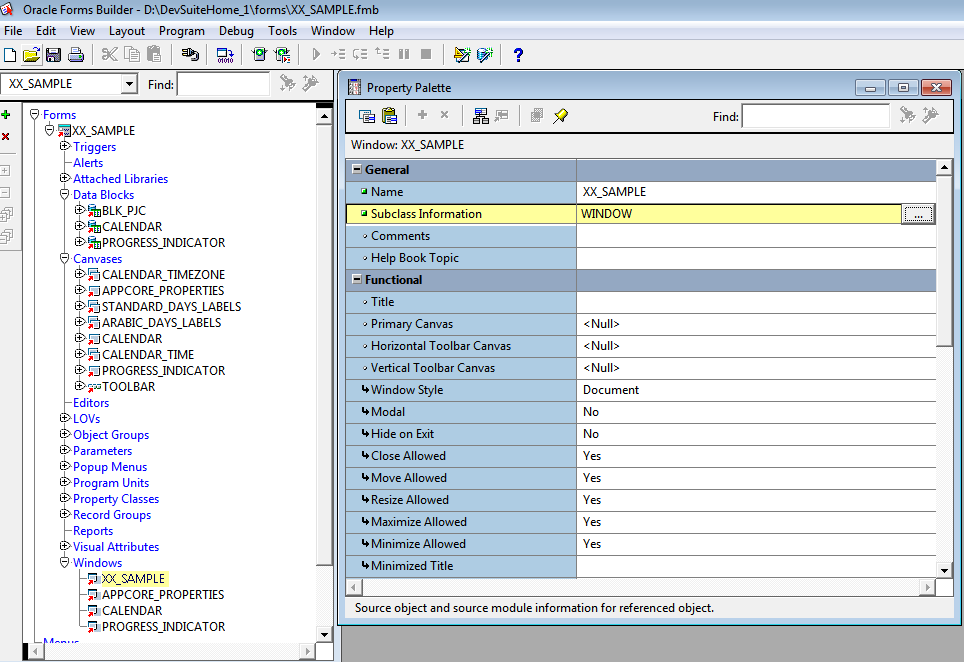
Task: Click the pushpin Freeze icon in Property Palette
Action: [x=560, y=116]
